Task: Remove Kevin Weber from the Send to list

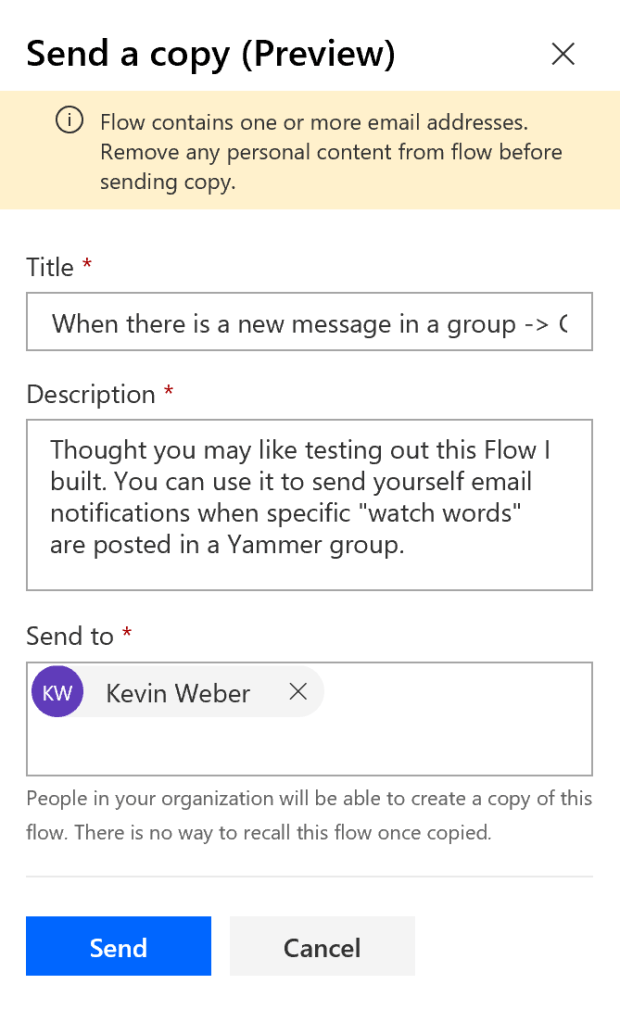Action: [x=297, y=691]
